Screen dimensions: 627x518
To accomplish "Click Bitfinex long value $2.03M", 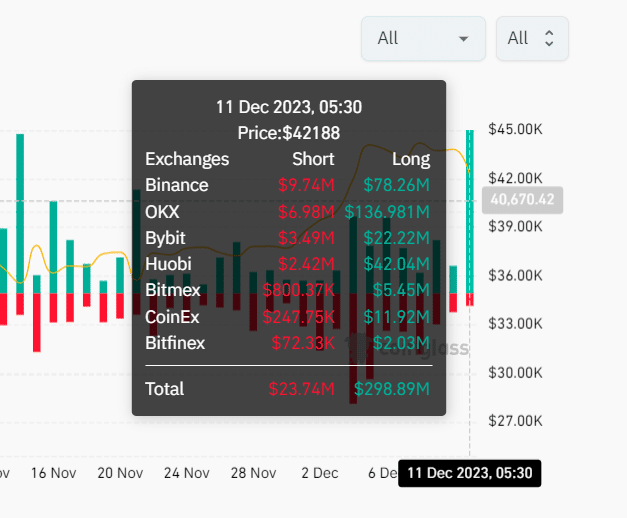I will coord(401,343).
